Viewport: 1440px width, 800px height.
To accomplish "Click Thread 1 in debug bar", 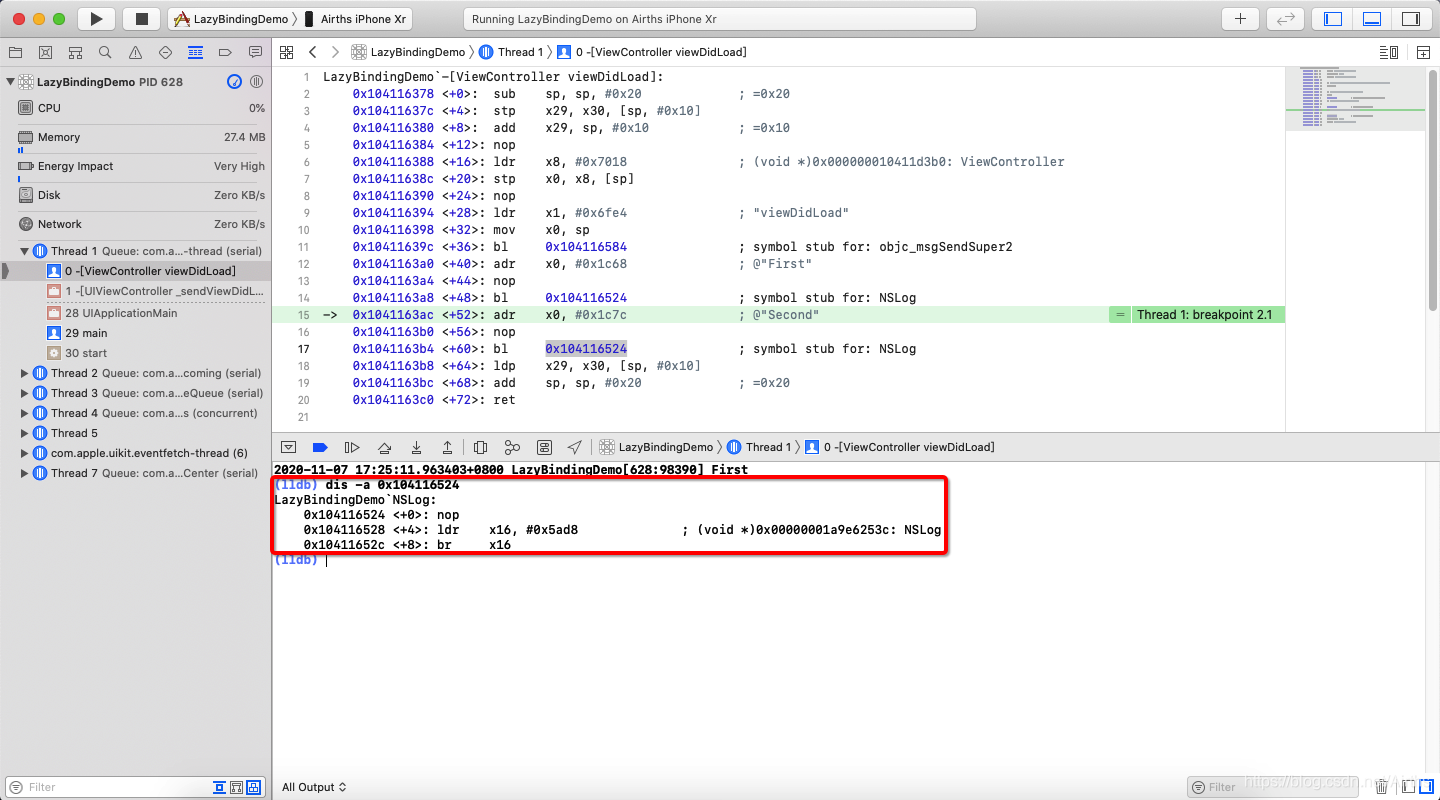I will pyautogui.click(x=759, y=447).
